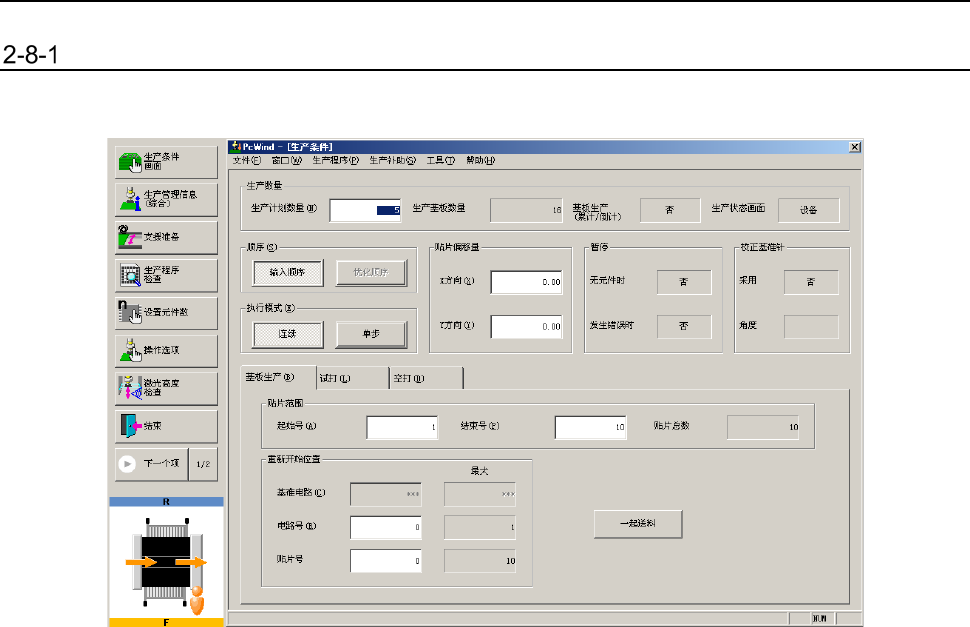The width and height of the screenshot is (970, 627).
Task: Open 生产管理信息(综合) sidebar button
Action: click(166, 199)
